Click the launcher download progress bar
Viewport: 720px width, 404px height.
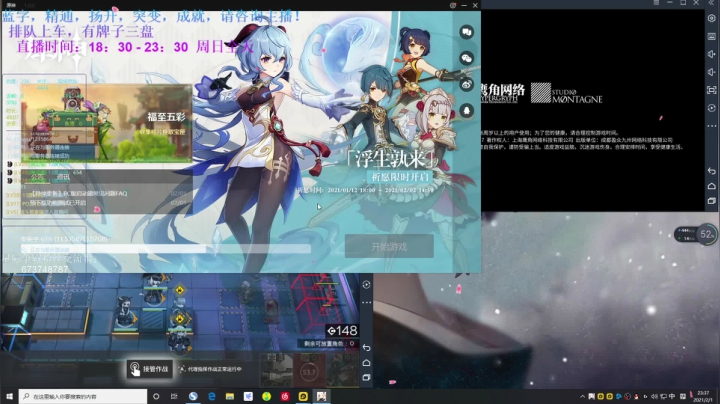(x=166, y=249)
